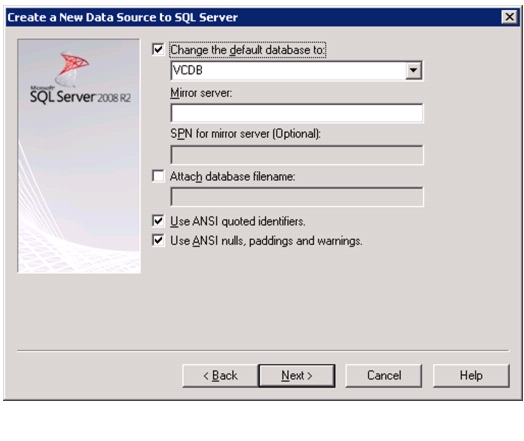Cancel the data source wizard
This screenshot has height=441, width=524.
tap(384, 376)
